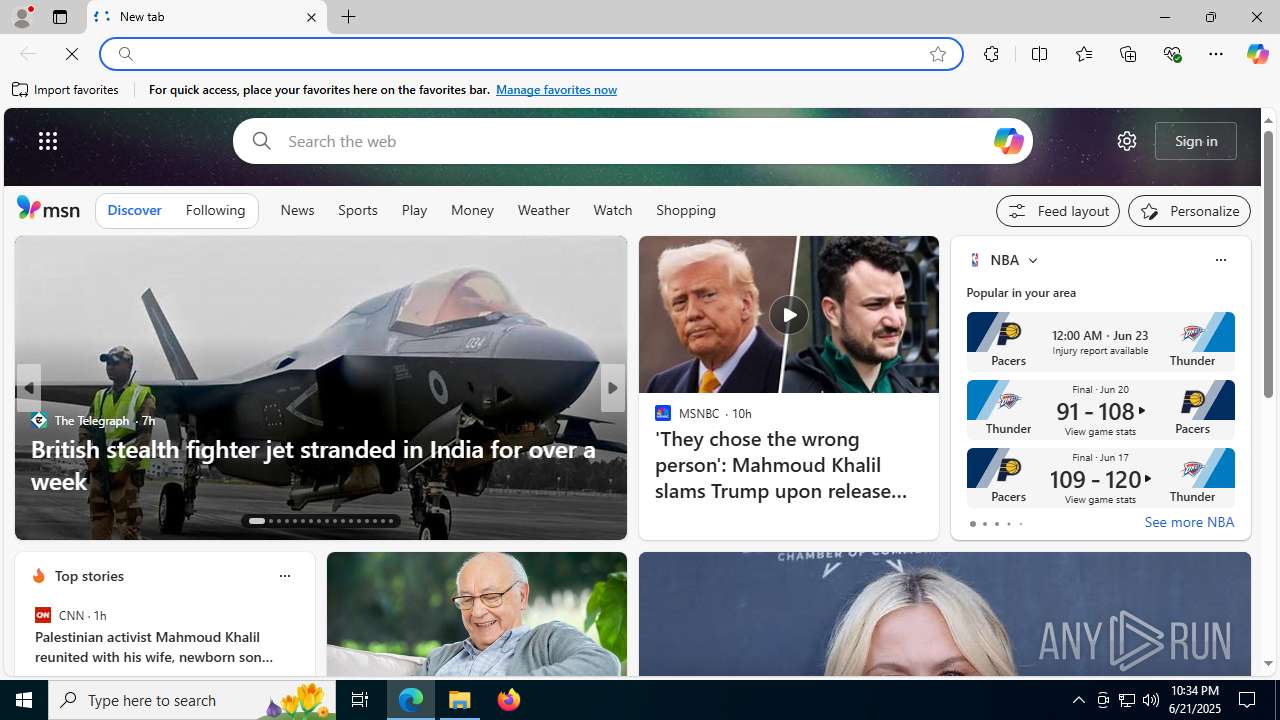This screenshot has width=1280, height=720.
Task: Show next slide in news carousel
Action: pos(612,388)
